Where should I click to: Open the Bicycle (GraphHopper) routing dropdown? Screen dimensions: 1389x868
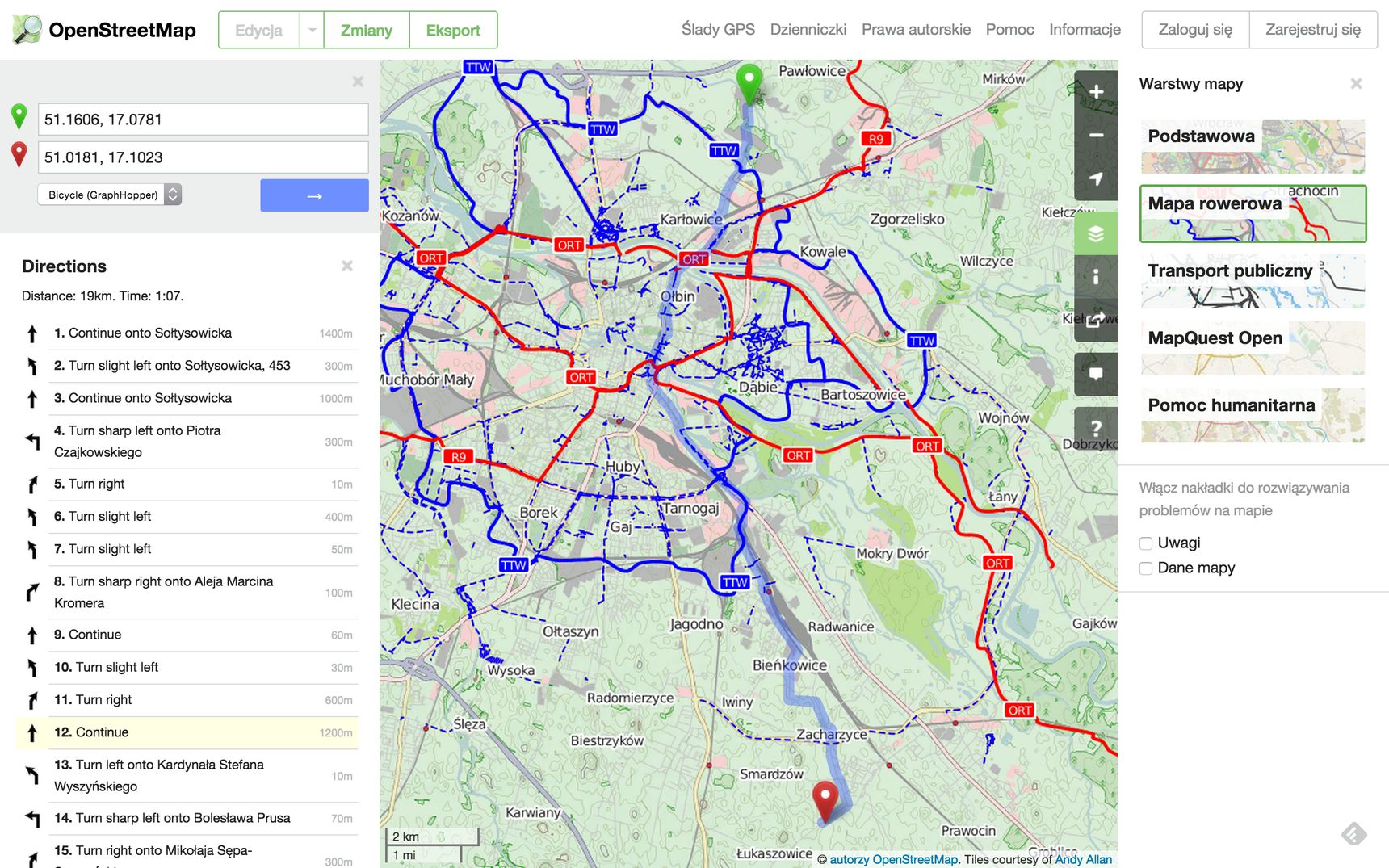(109, 195)
